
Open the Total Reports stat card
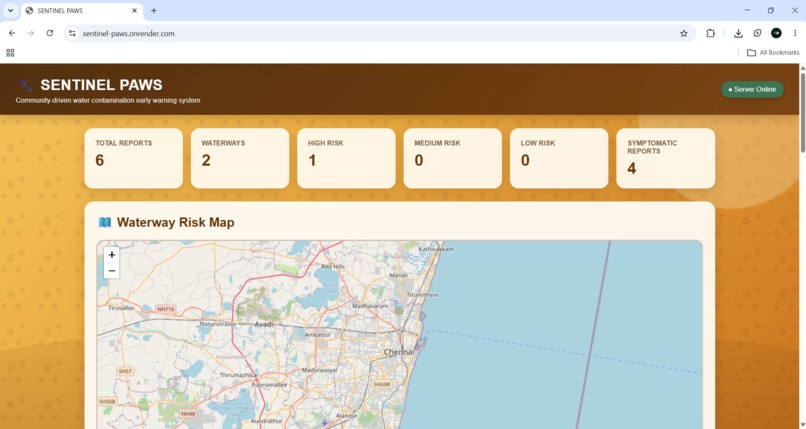click(x=134, y=158)
